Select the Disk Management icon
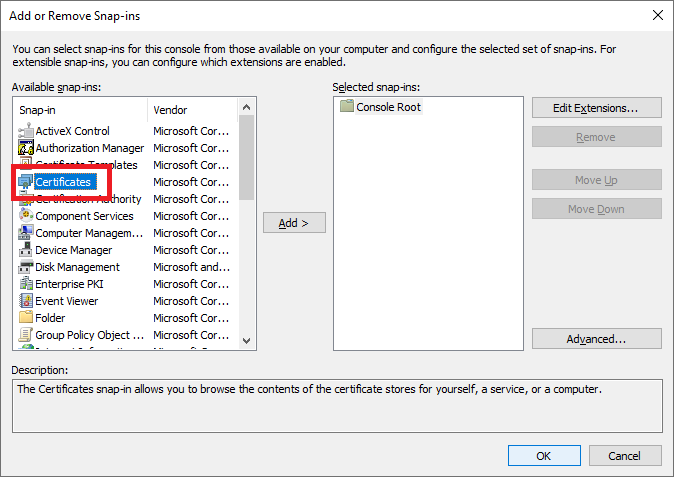This screenshot has height=477, width=674. point(26,267)
